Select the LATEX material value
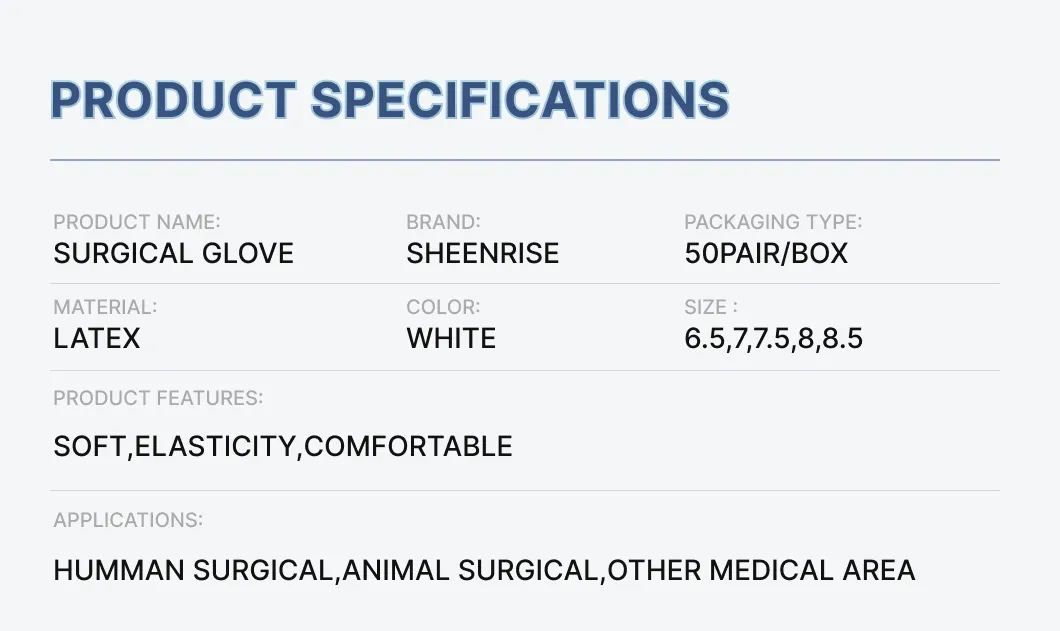The width and height of the screenshot is (1060, 631). 97,338
